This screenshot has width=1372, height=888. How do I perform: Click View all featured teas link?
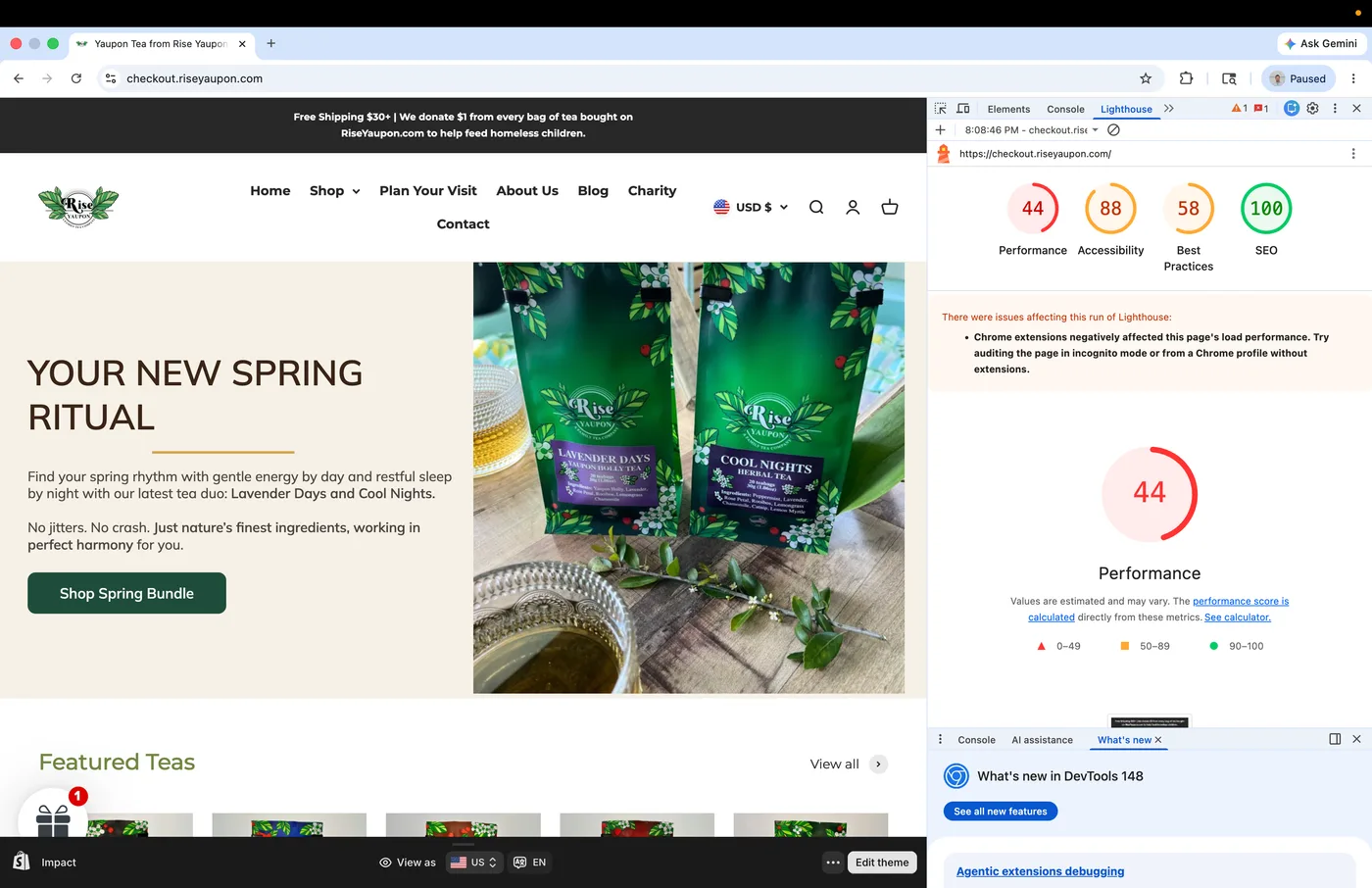tap(849, 764)
